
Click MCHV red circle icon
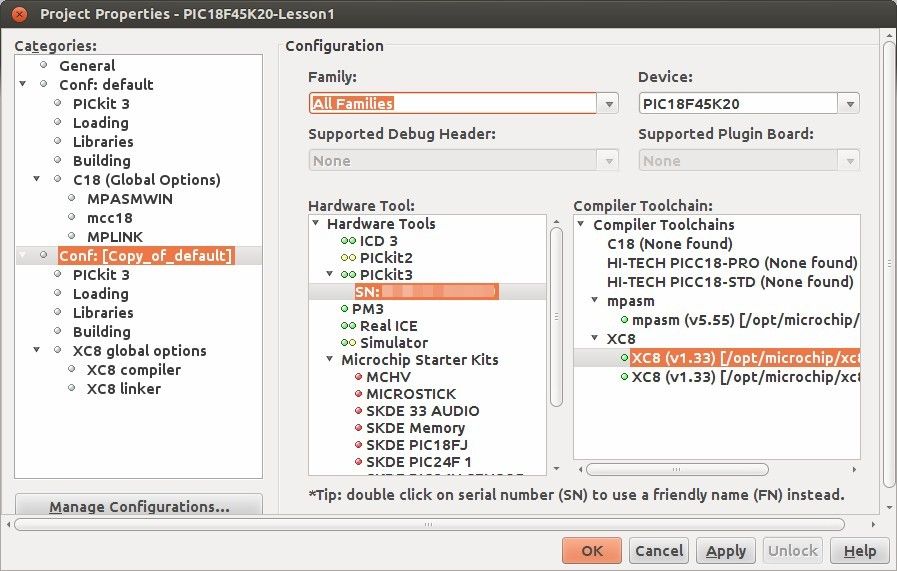(x=359, y=377)
